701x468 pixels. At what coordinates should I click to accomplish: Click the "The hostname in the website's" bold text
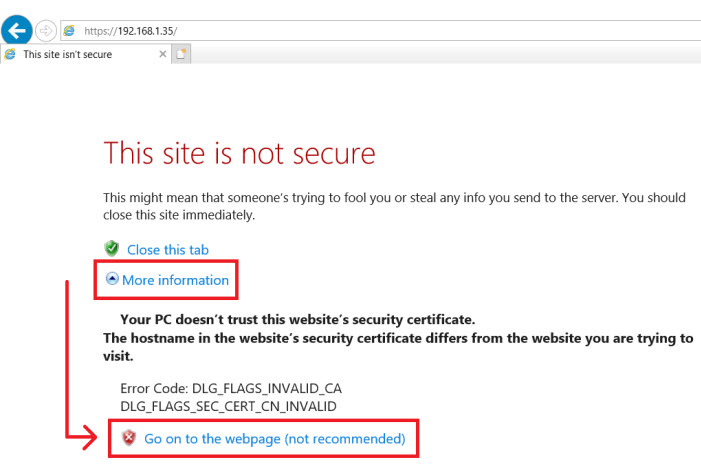tap(398, 338)
